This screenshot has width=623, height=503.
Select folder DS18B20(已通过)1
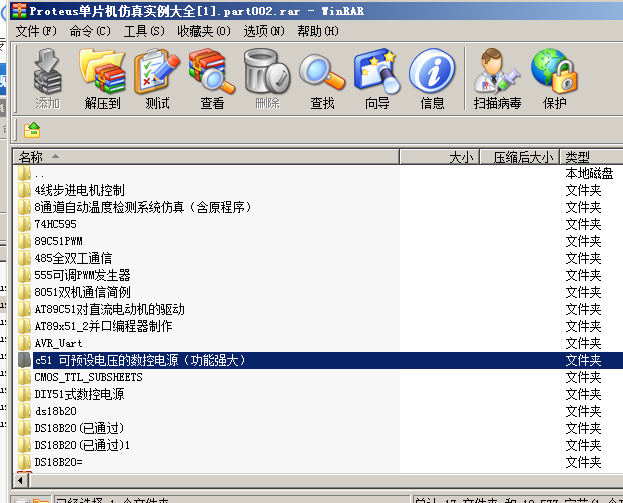pos(82,445)
